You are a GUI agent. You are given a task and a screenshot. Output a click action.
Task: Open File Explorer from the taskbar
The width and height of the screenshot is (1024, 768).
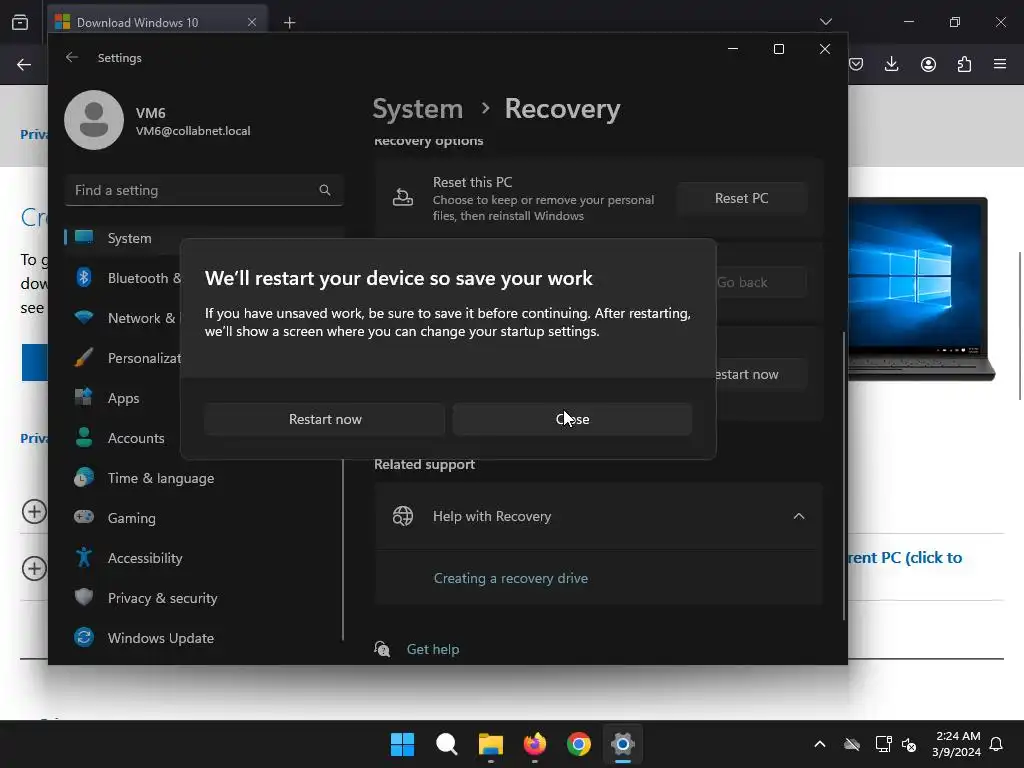pyautogui.click(x=490, y=744)
